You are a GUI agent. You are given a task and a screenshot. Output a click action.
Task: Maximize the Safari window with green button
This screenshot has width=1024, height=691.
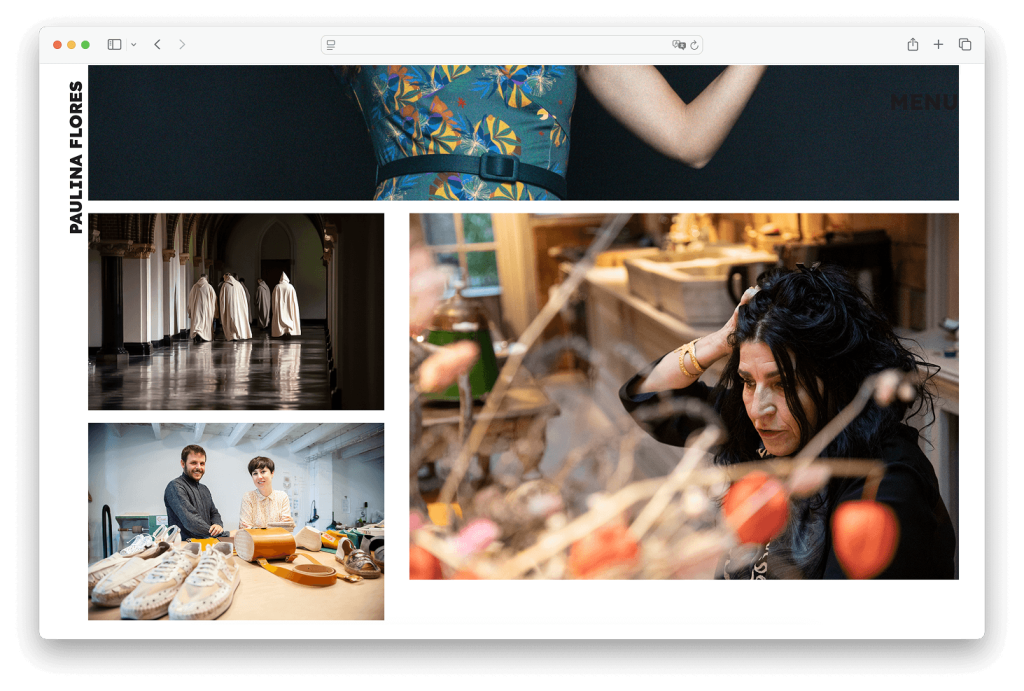coord(85,45)
